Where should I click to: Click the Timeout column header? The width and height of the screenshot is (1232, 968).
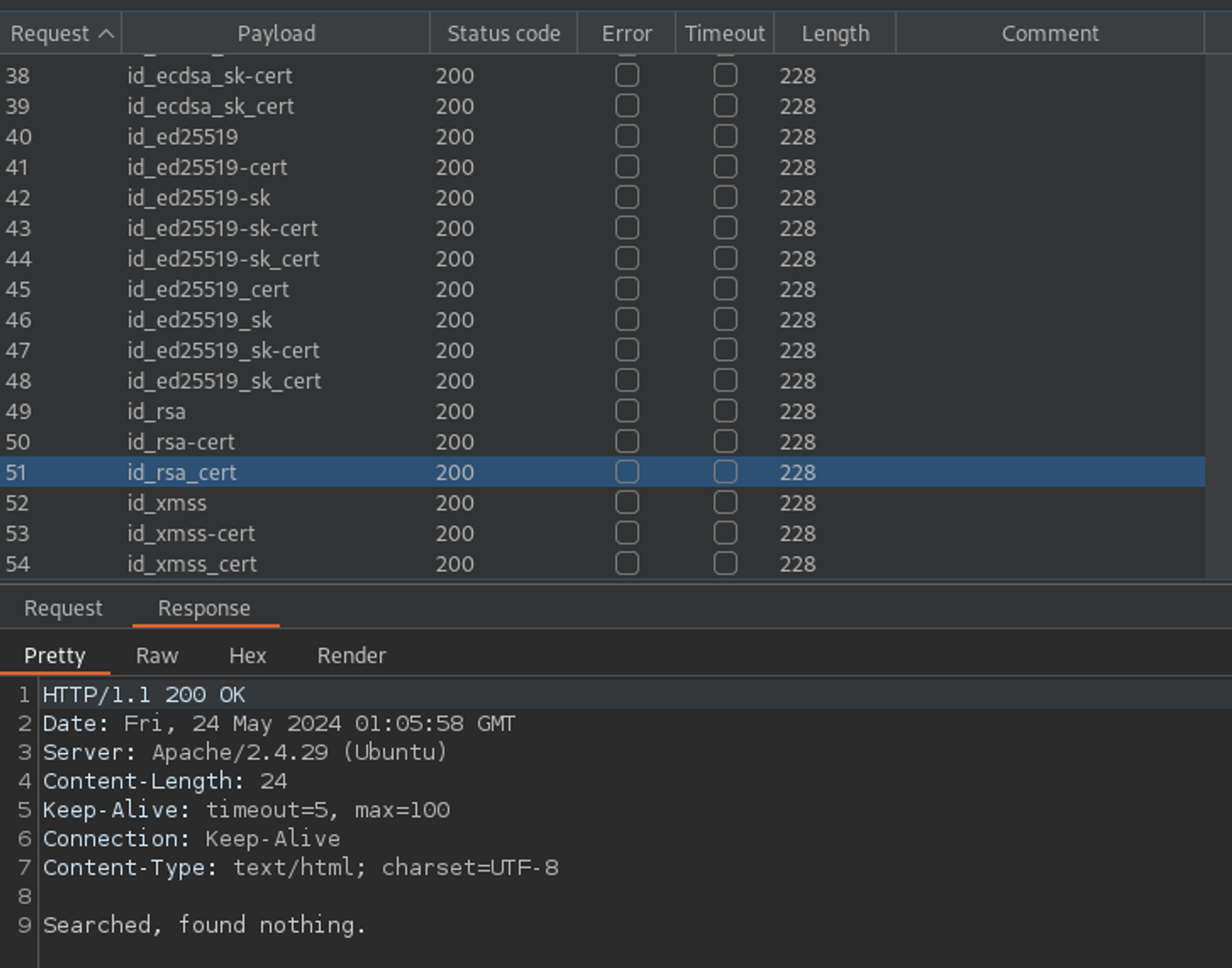(724, 34)
